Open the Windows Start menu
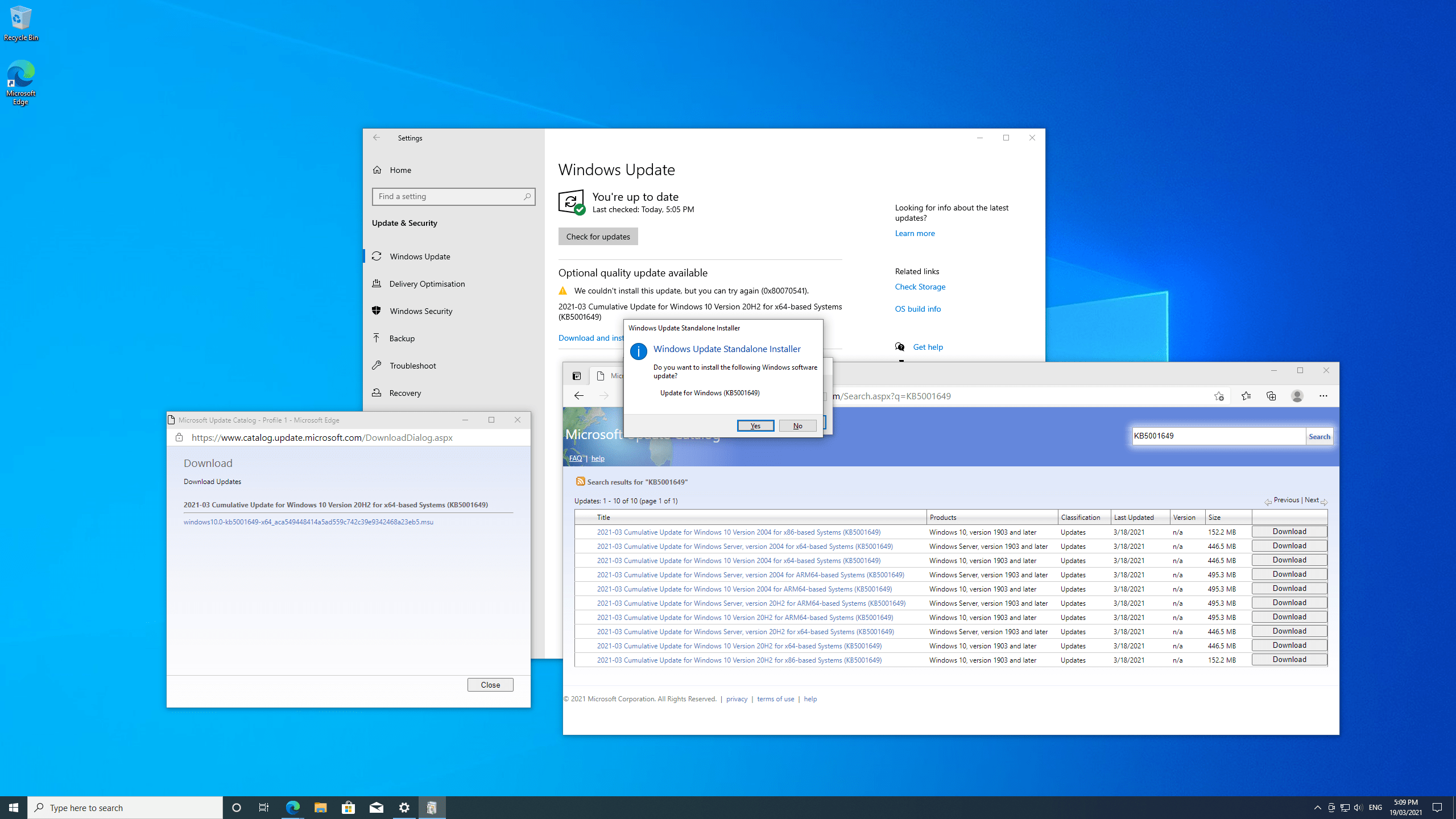Screen dimensions: 1456x819 [x=14, y=808]
